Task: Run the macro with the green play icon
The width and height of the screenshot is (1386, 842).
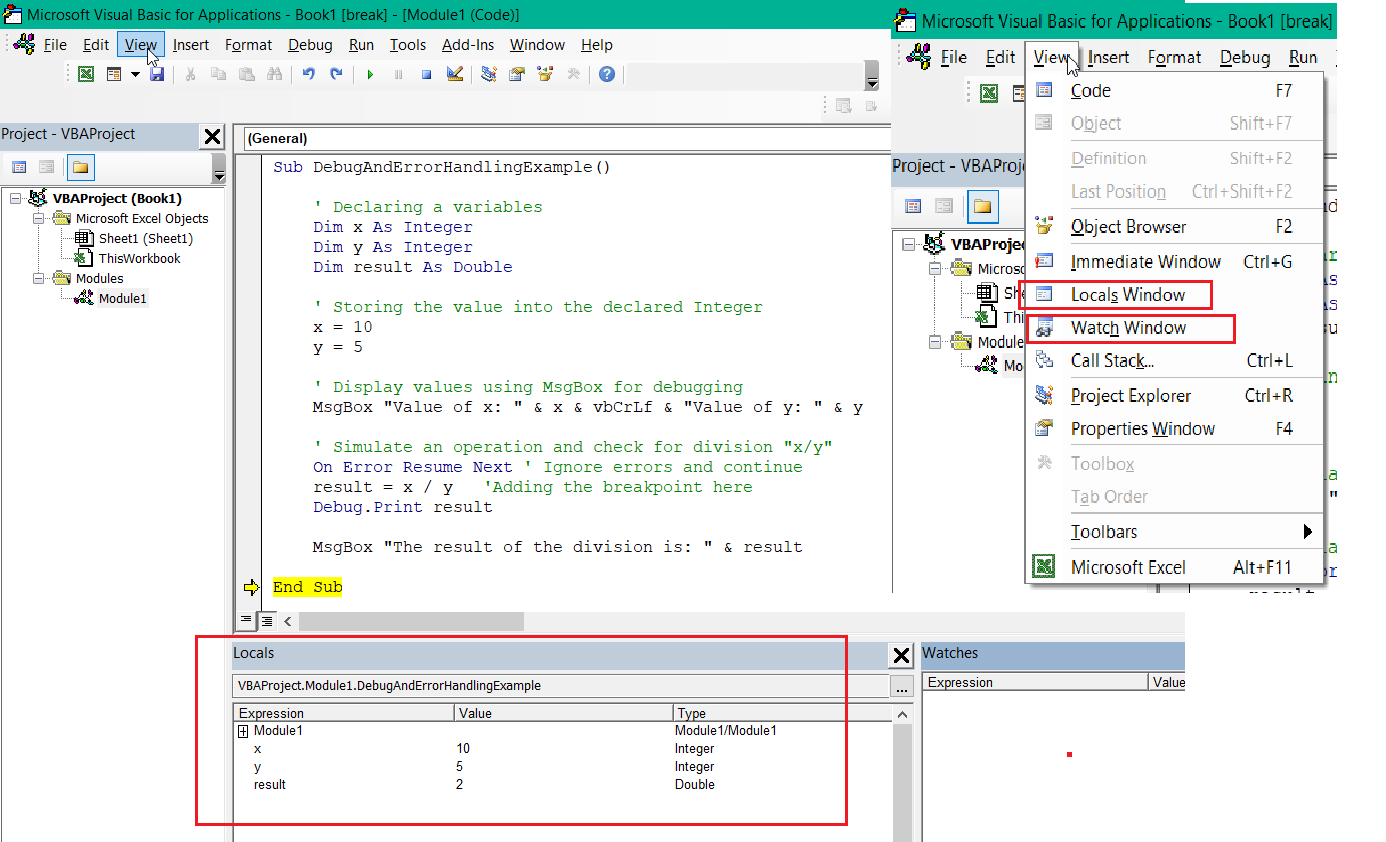Action: pyautogui.click(x=370, y=74)
